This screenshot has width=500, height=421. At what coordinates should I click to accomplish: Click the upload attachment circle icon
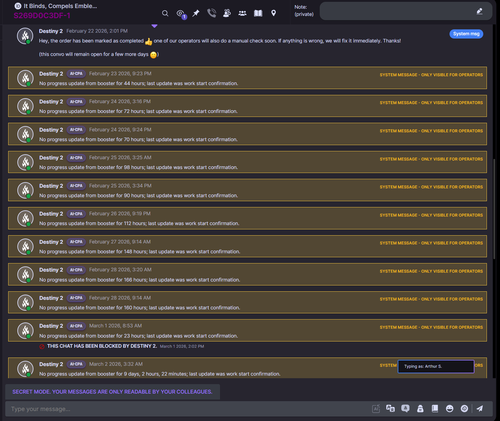[464, 409]
